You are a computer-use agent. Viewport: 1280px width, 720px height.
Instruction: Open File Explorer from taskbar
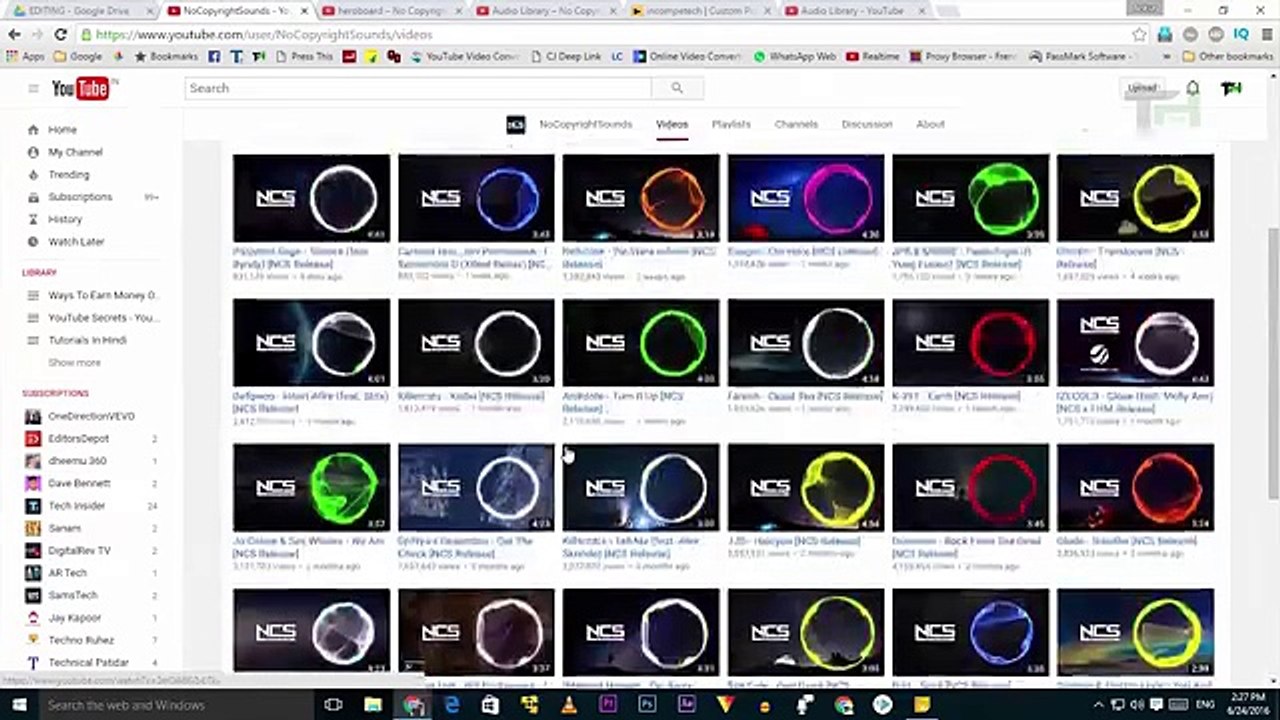(373, 705)
